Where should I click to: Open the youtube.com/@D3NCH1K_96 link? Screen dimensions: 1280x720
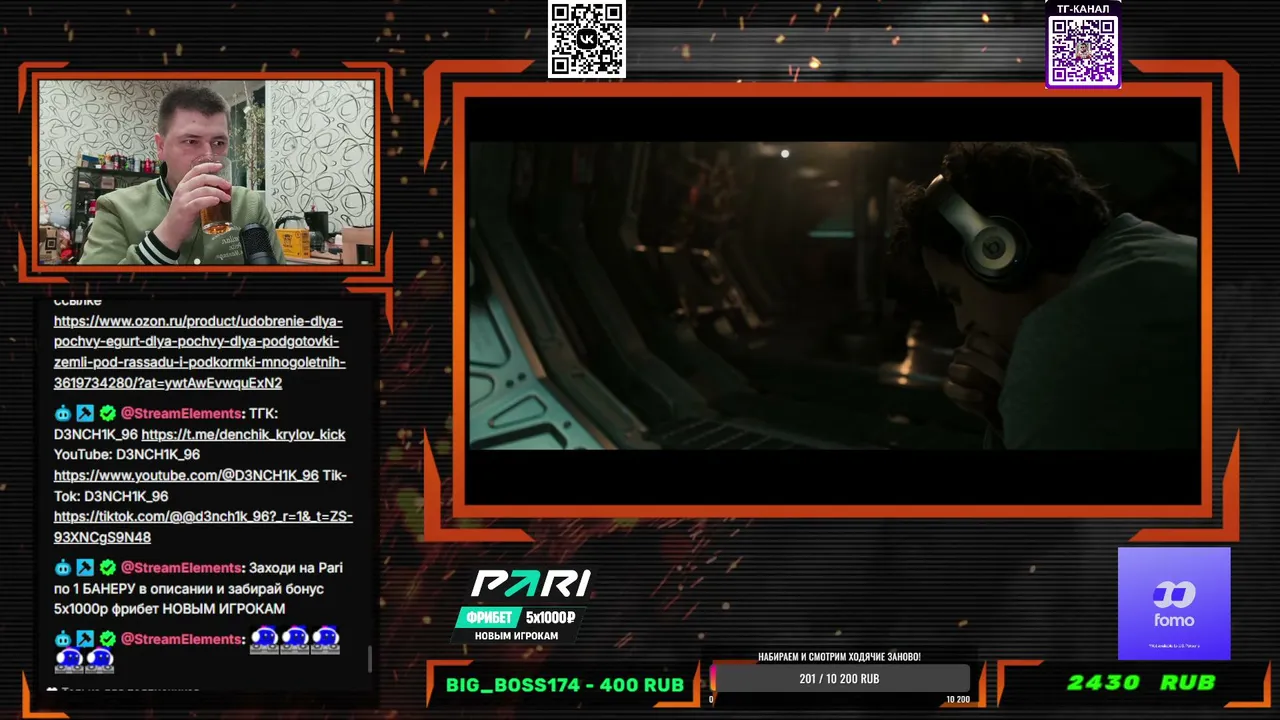186,475
